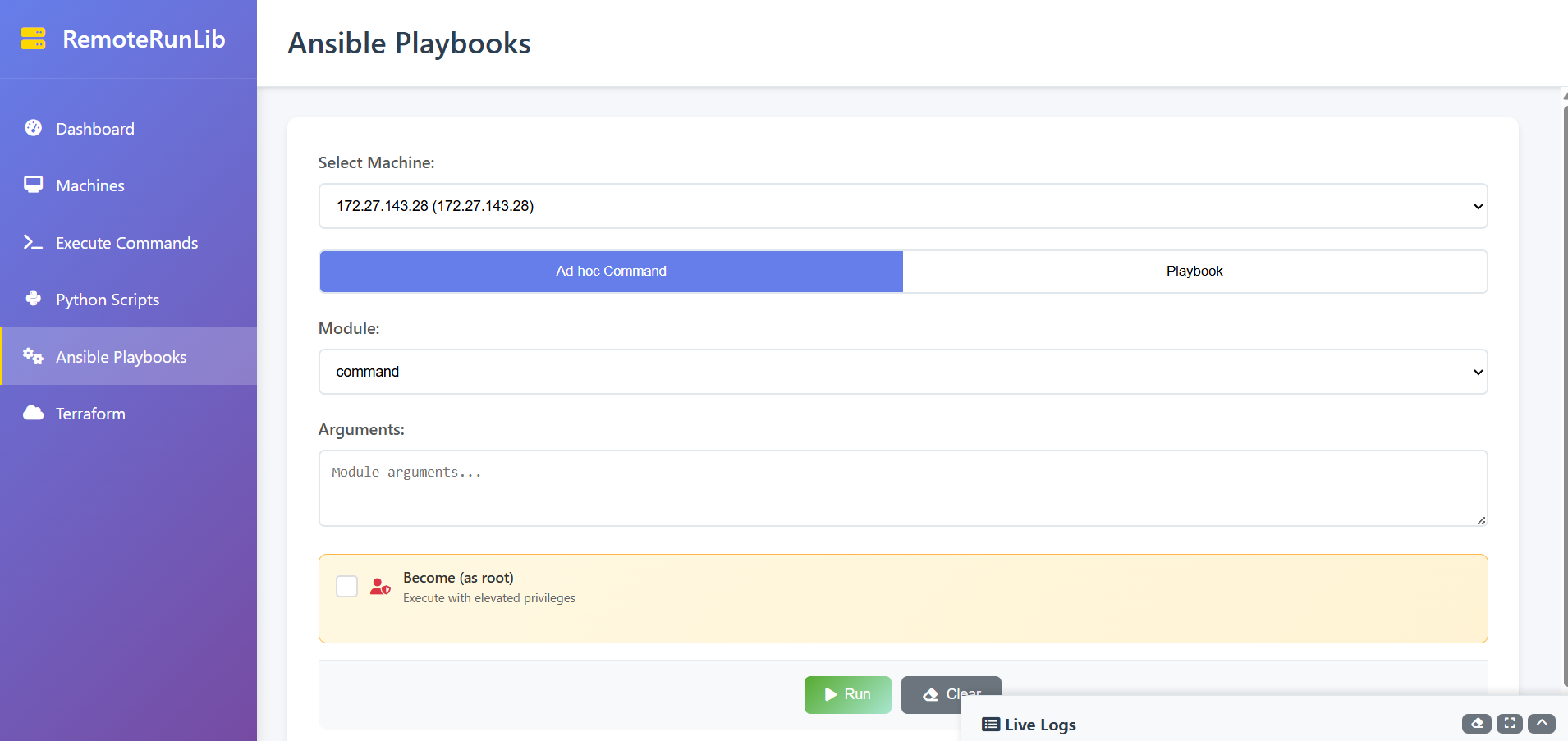
Task: Collapse Live Logs panel with chevron
Action: click(1542, 724)
